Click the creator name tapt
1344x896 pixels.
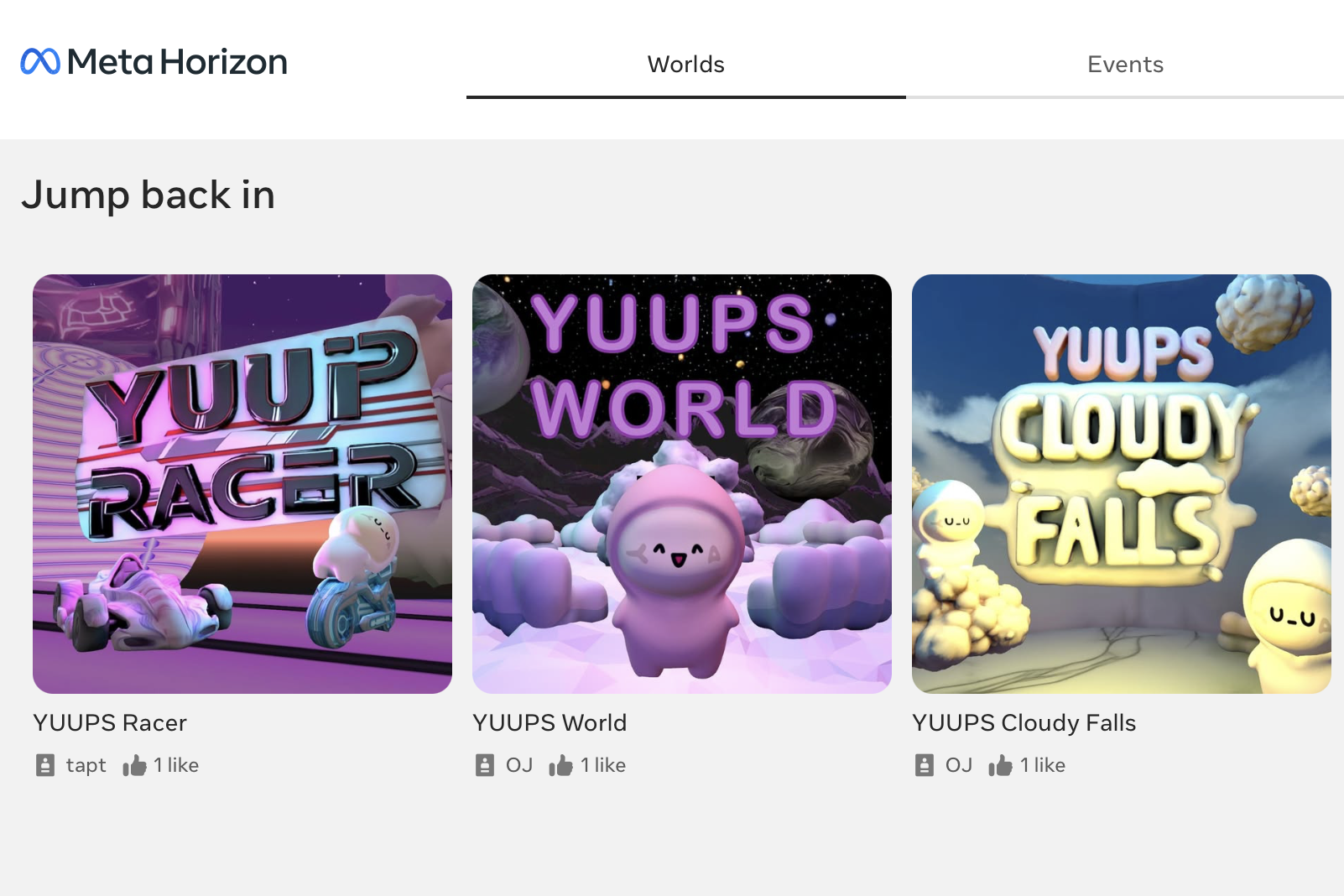point(86,766)
